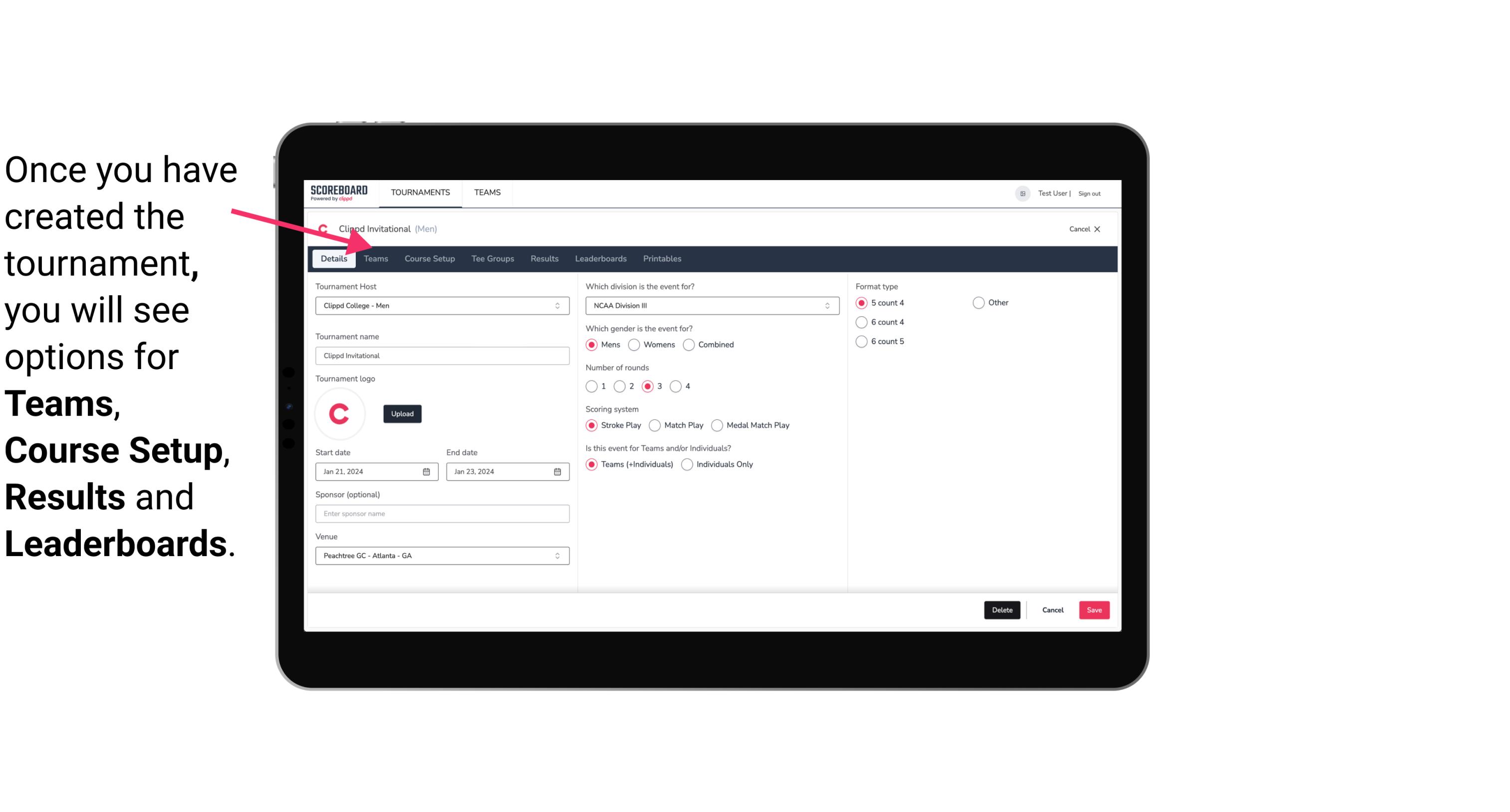
Task: Select Match Play scoring system
Action: point(654,425)
